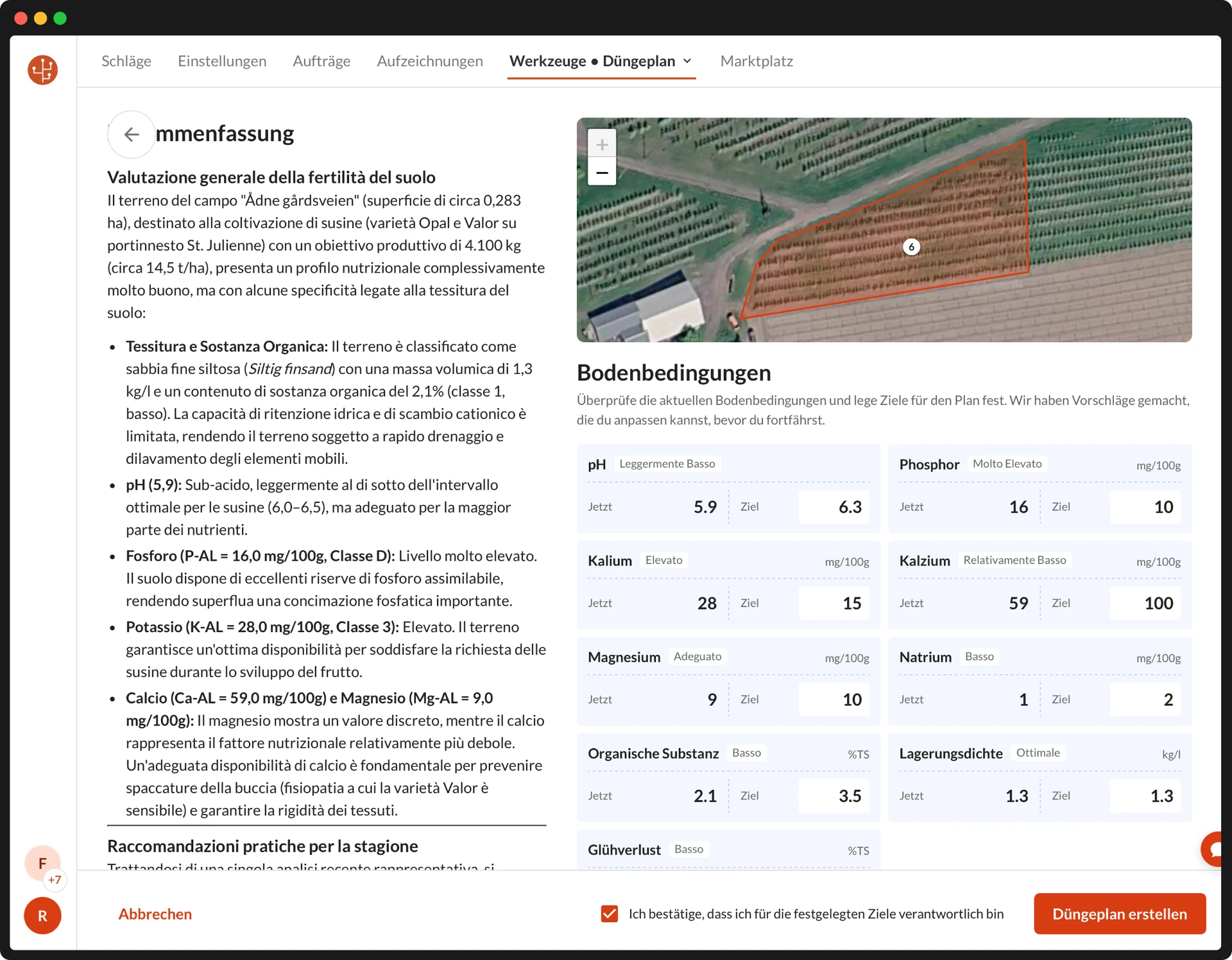Zoom in on the field map
The image size is (1232, 960).
coord(602,144)
